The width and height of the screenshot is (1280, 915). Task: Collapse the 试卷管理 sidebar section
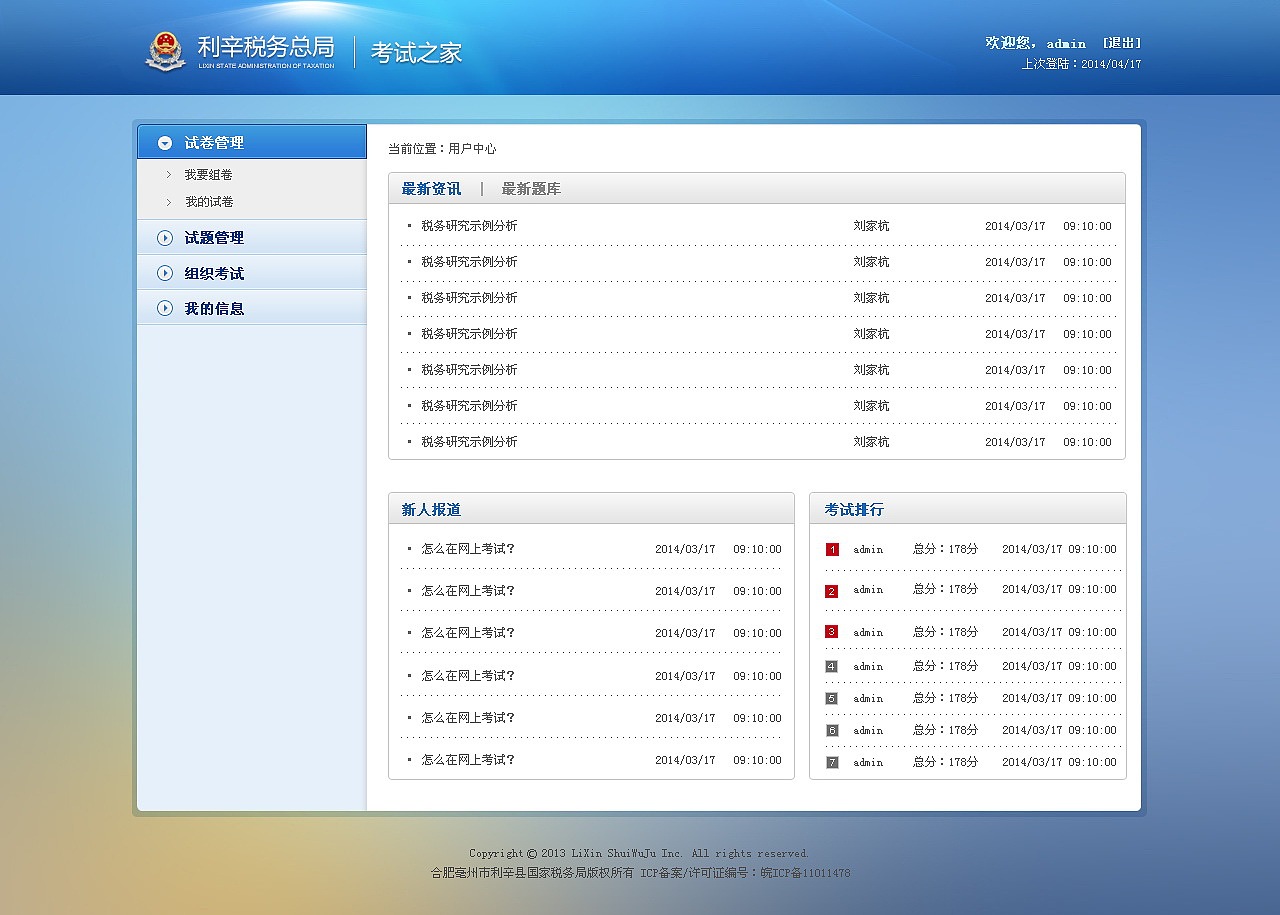[252, 142]
